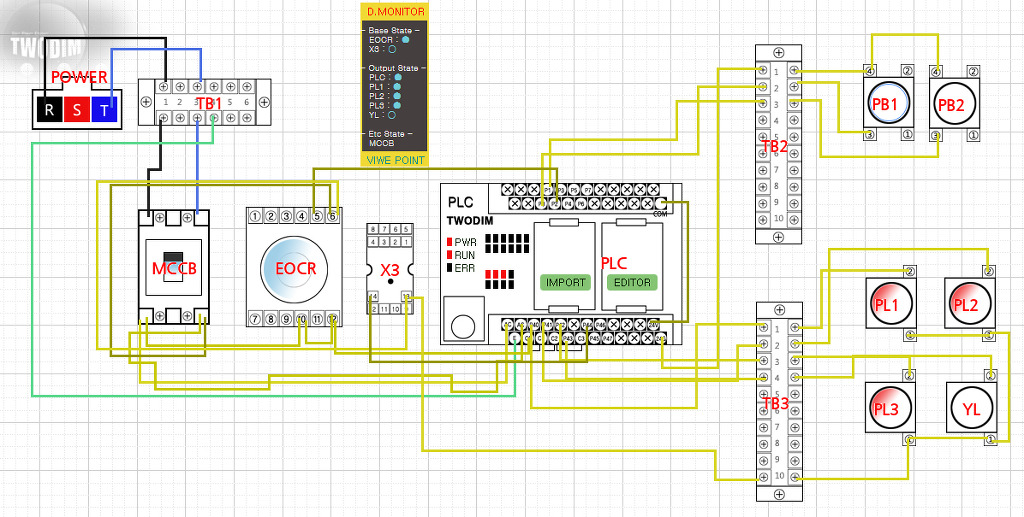Image resolution: width=1024 pixels, height=517 pixels.
Task: Click the red MCCB component label
Action: (174, 268)
